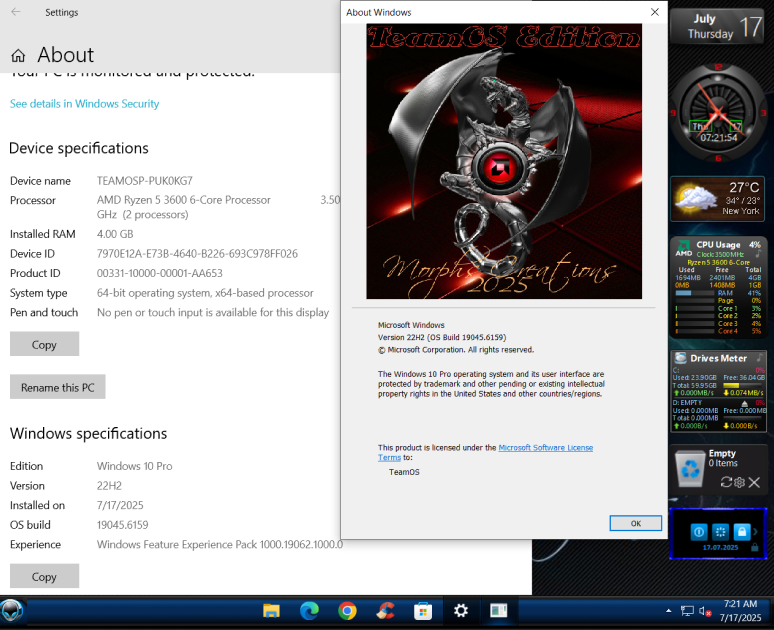The width and height of the screenshot is (774, 630).
Task: Click the music note in Drives Meter gadget
Action: point(760,356)
